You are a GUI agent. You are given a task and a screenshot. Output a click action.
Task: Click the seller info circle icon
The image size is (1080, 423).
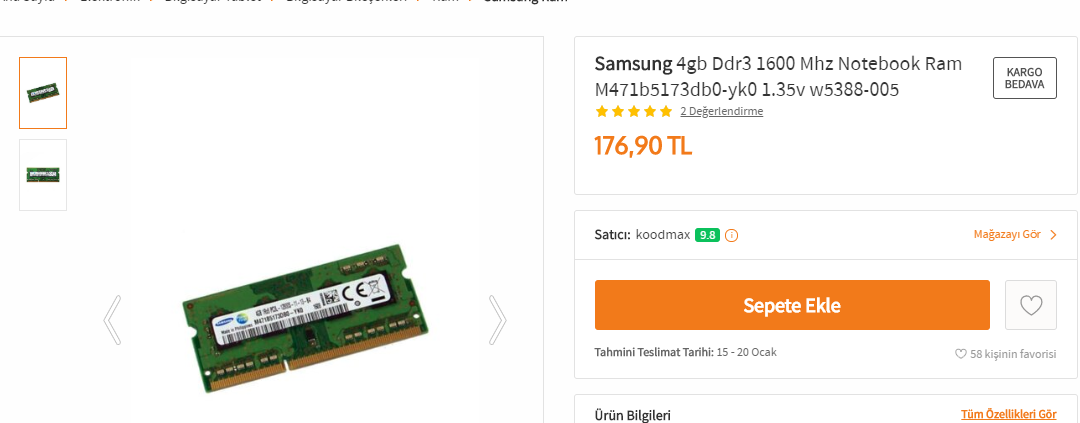731,235
